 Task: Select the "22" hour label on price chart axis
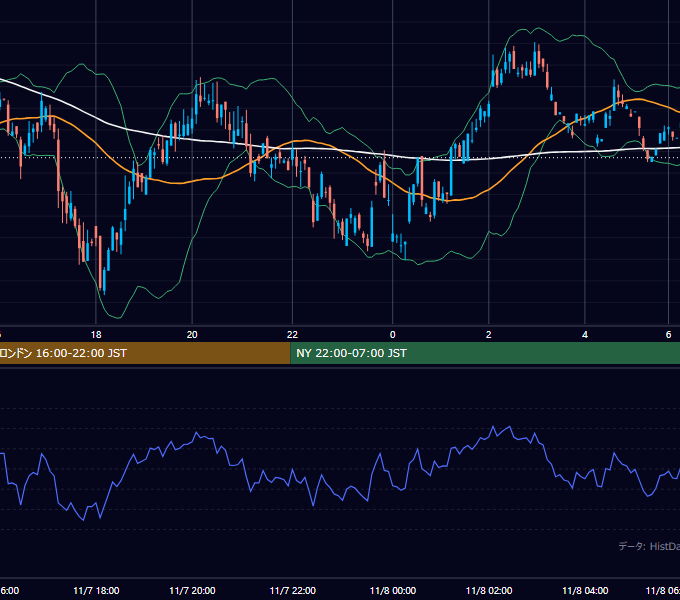292,335
